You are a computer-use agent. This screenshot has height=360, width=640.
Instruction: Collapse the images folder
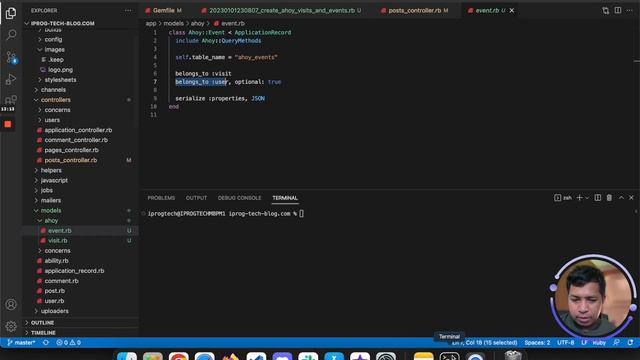(54, 49)
